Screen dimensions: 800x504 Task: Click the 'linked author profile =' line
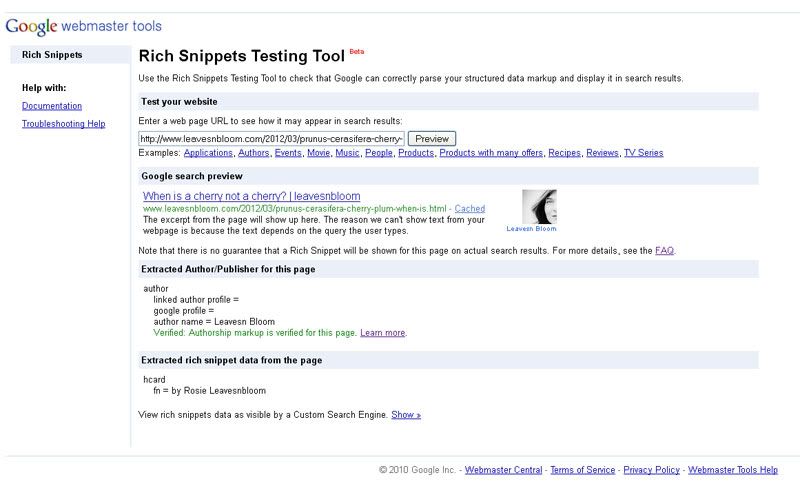pyautogui.click(x=196, y=300)
